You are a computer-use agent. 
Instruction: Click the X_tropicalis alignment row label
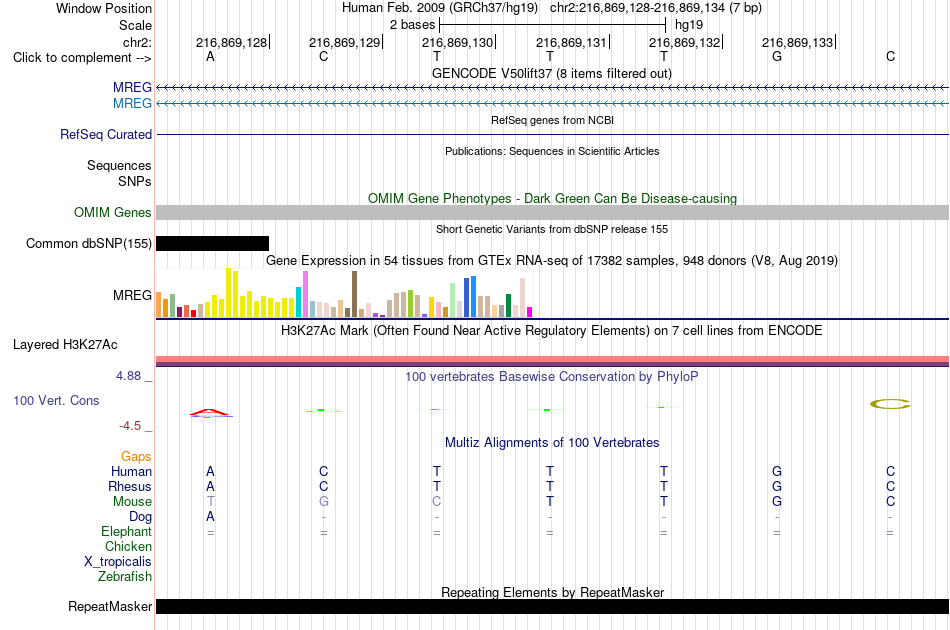coord(118,562)
